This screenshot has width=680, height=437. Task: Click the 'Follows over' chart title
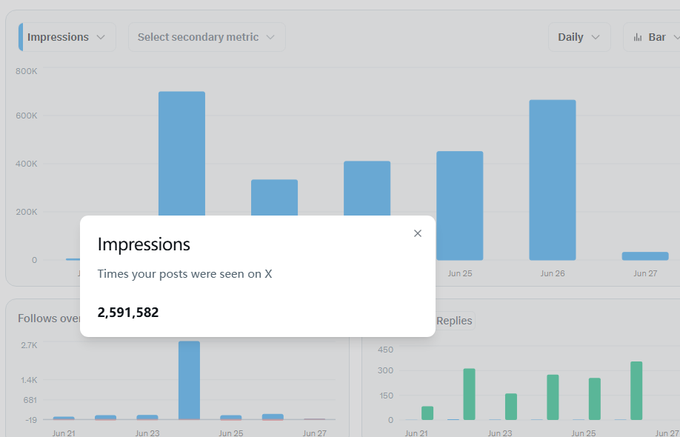click(x=49, y=318)
